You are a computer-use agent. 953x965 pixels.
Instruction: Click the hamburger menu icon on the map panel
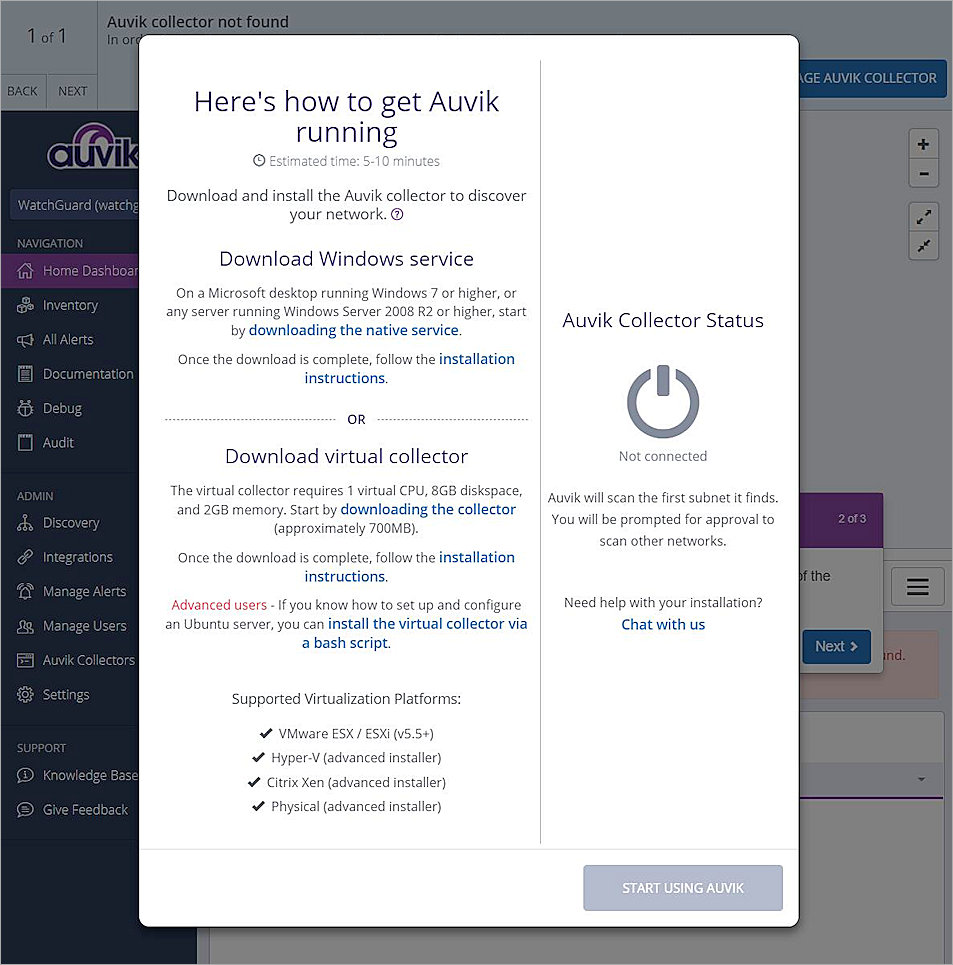917,587
